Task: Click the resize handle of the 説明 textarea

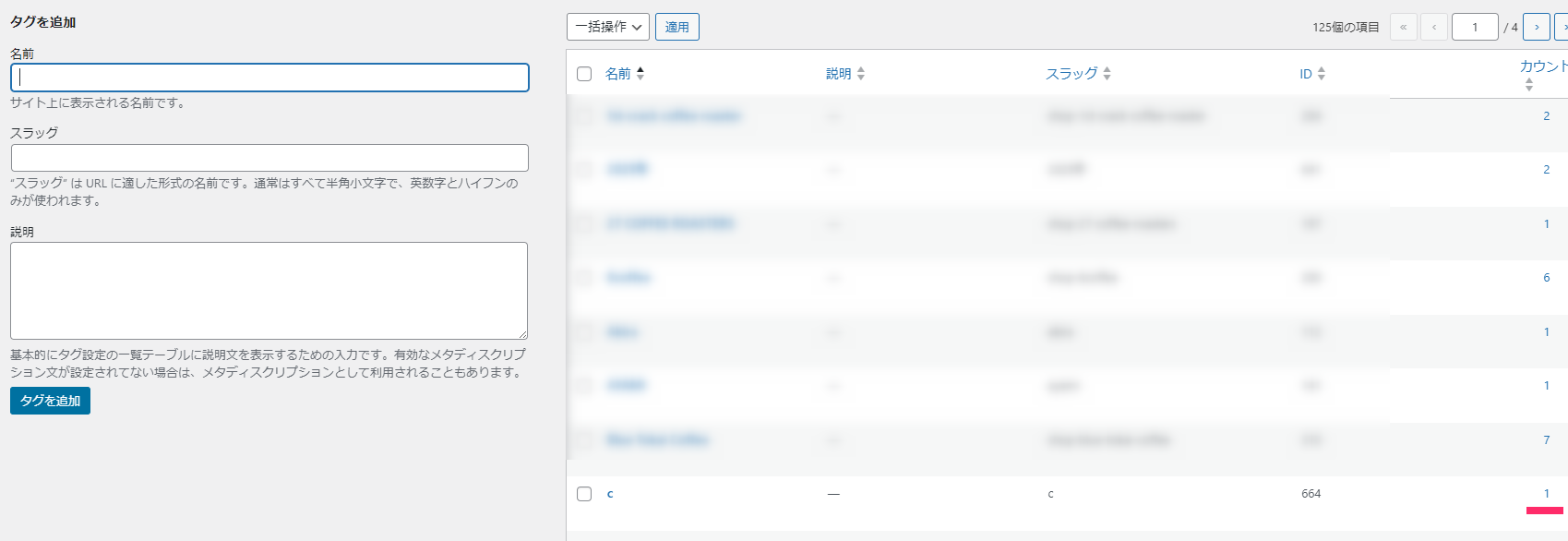Action: [522, 334]
